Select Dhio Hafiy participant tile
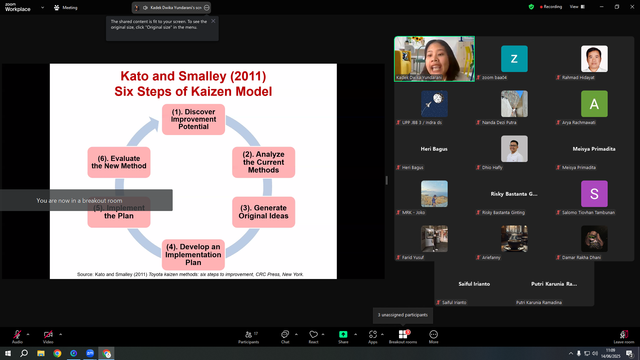The image size is (640, 360). point(514,149)
